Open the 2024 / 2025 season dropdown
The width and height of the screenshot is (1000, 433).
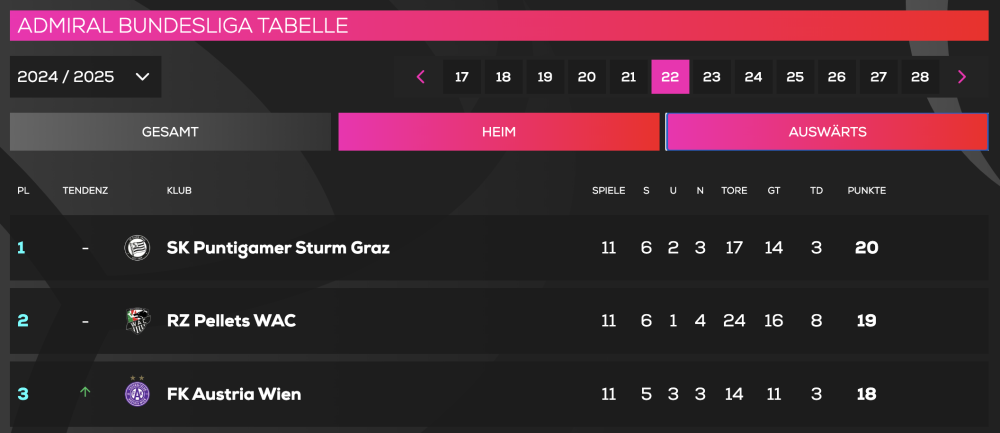(85, 77)
